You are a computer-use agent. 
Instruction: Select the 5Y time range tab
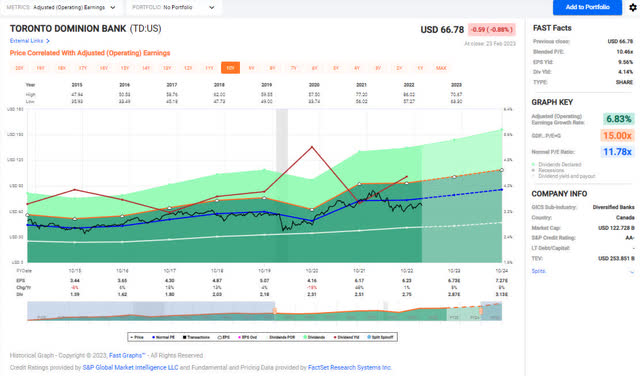(x=336, y=68)
